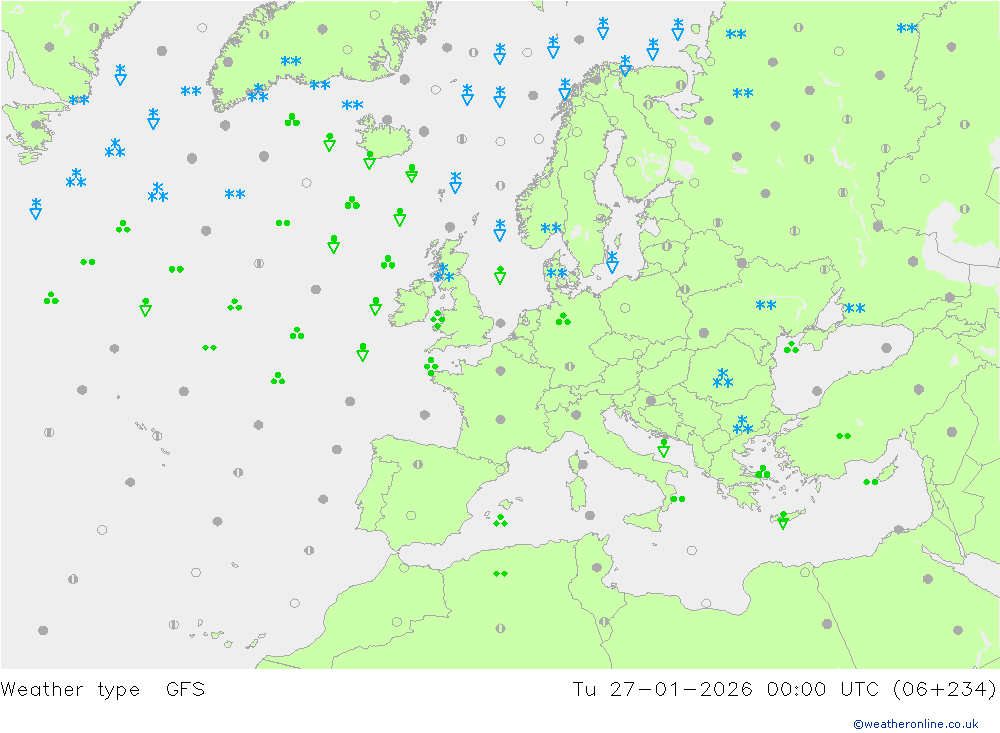
Task: Select the rain symbol over northern Germany
Action: click(563, 319)
